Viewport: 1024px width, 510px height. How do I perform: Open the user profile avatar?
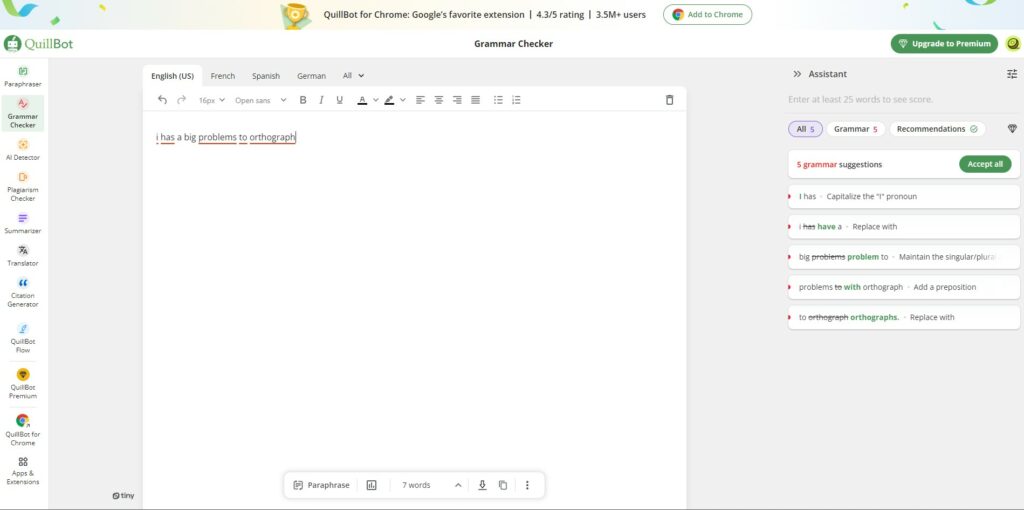tap(1012, 44)
